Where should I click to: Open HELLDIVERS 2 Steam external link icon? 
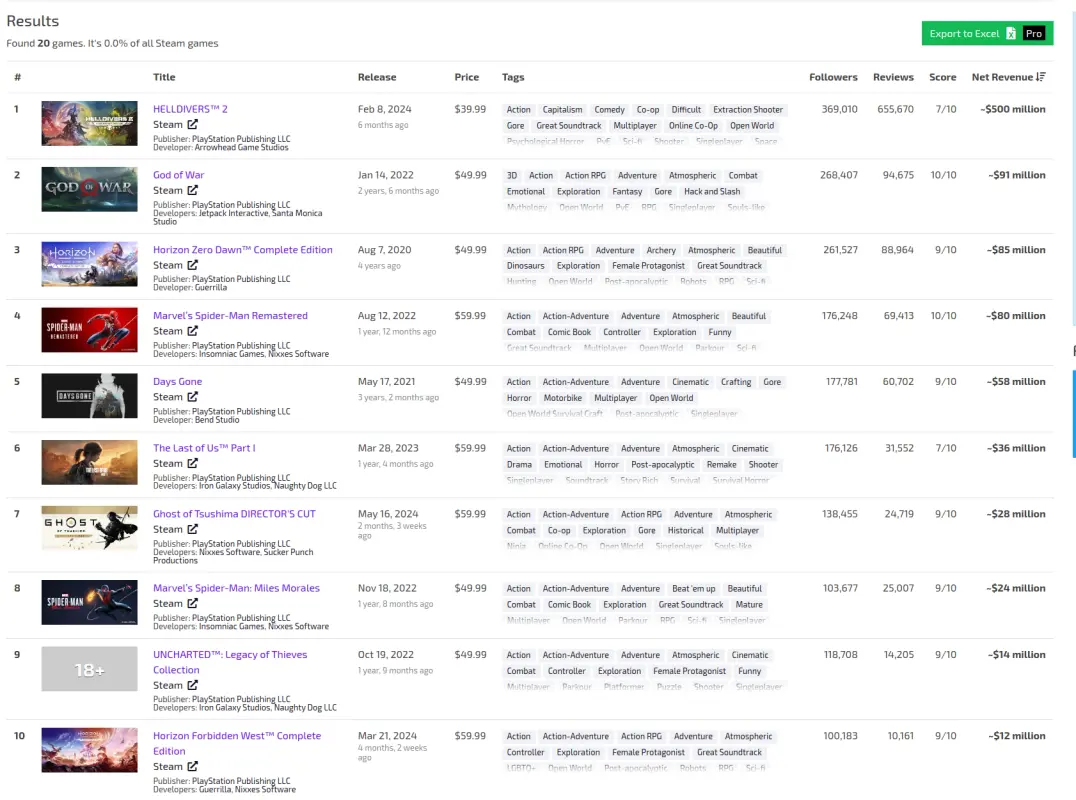[193, 124]
